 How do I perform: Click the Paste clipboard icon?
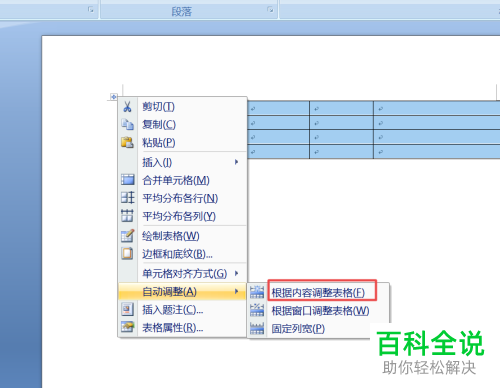point(127,143)
